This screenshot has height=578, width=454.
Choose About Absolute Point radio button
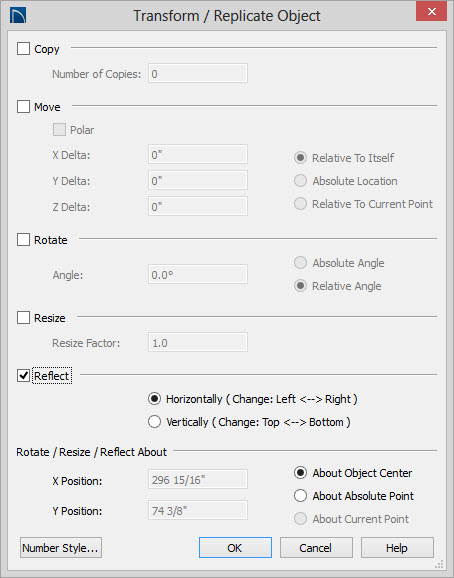[x=300, y=496]
